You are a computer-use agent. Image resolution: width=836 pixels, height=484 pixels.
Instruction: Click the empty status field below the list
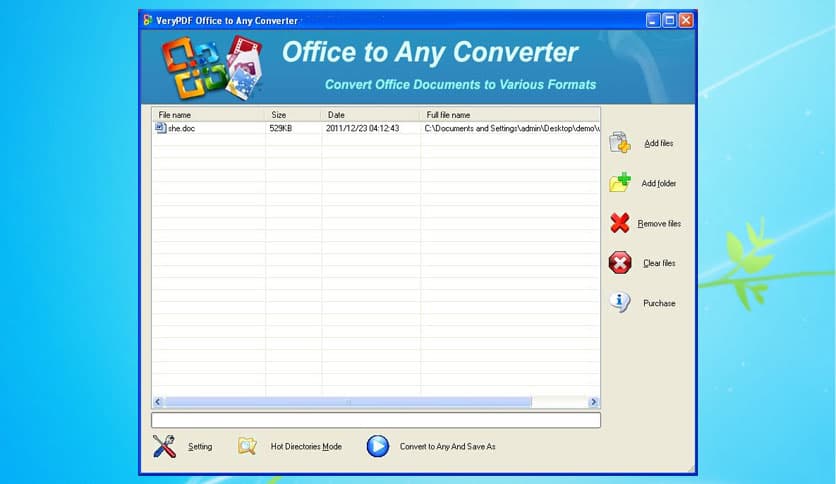pyautogui.click(x=376, y=420)
